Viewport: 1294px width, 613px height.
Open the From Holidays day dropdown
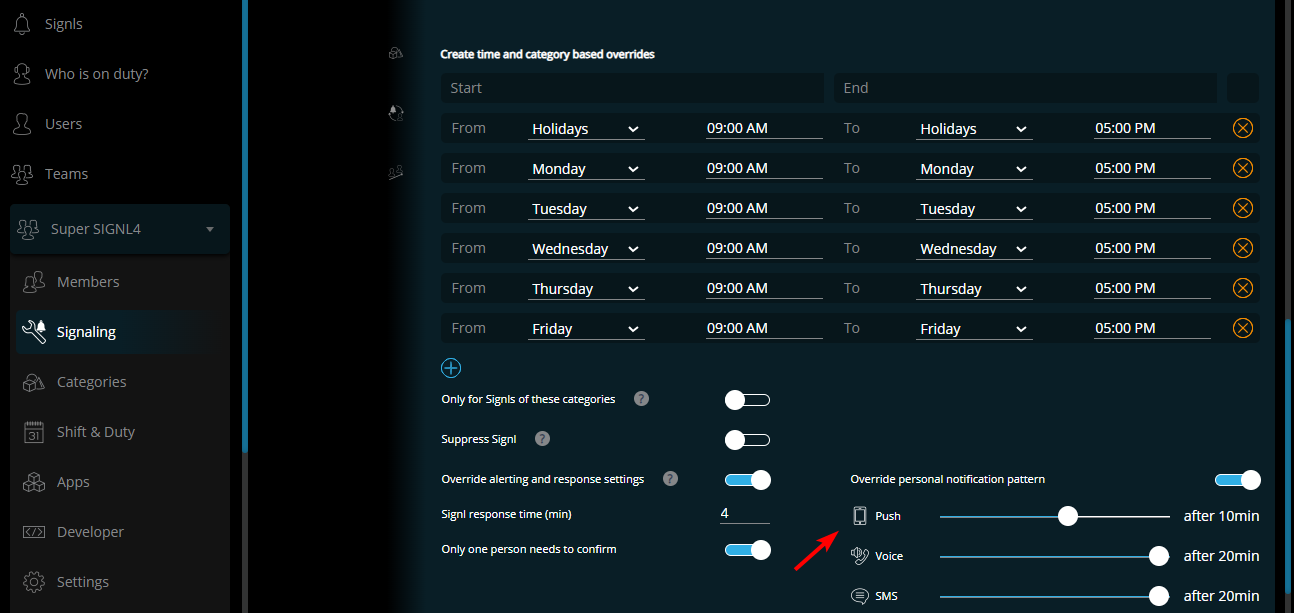coord(586,129)
